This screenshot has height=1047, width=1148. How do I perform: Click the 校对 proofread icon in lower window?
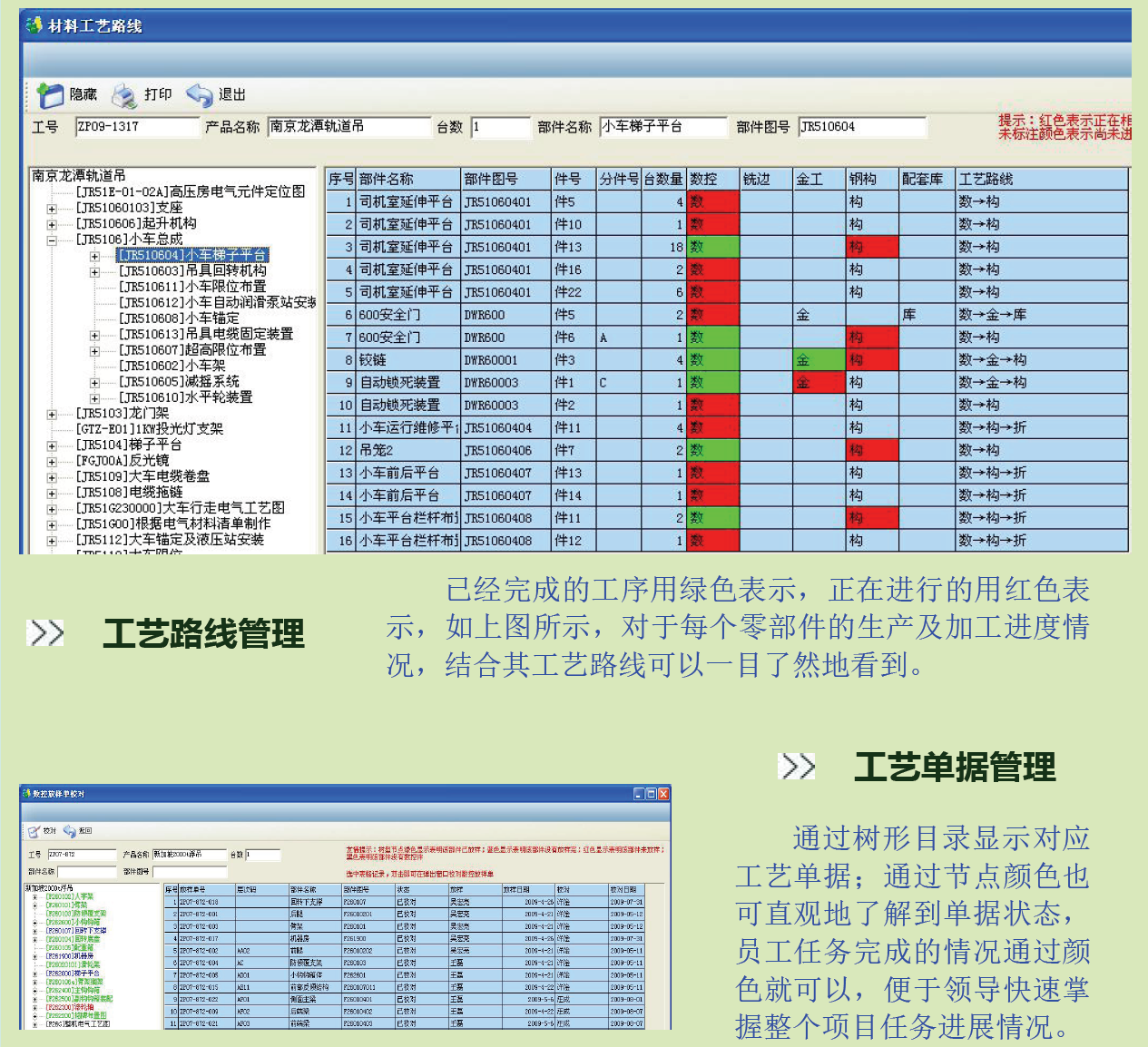34,830
